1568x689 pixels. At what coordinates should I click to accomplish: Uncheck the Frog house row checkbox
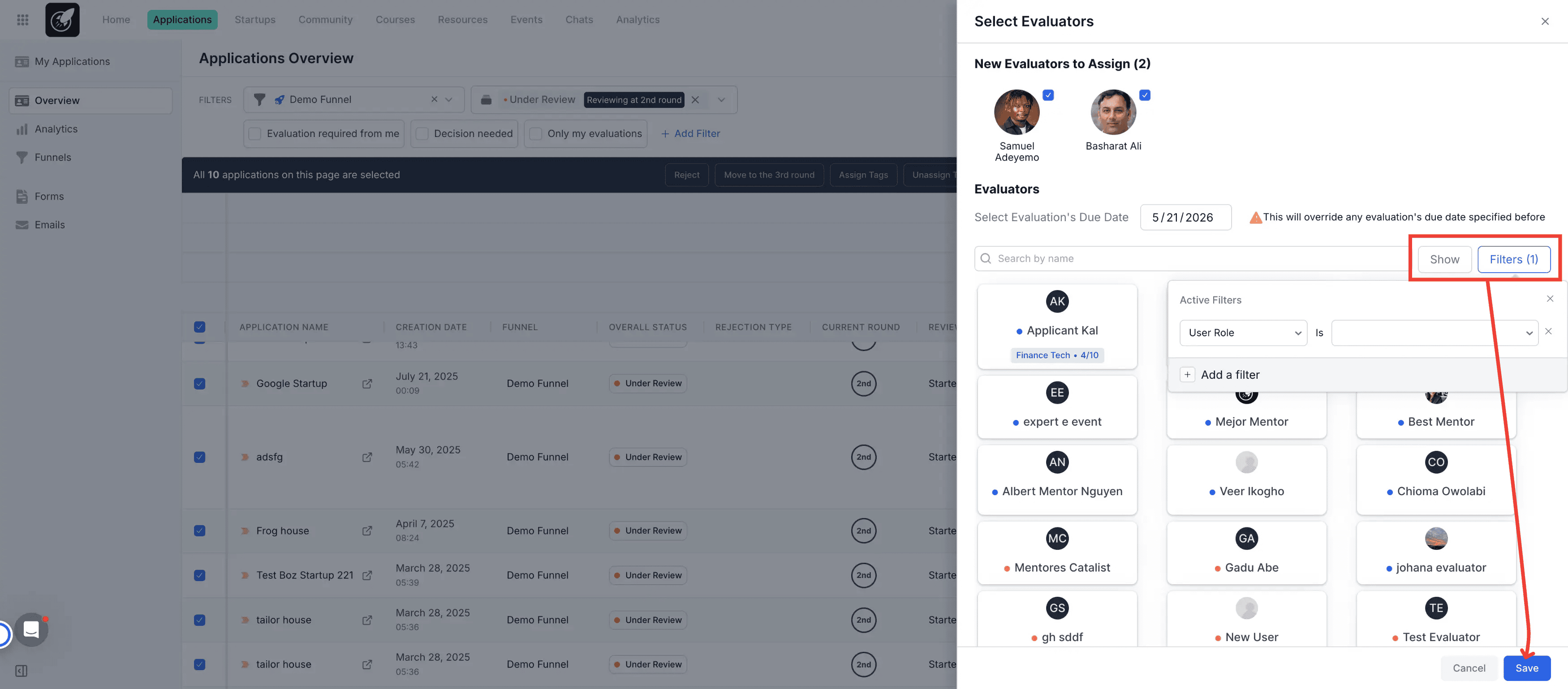[200, 531]
